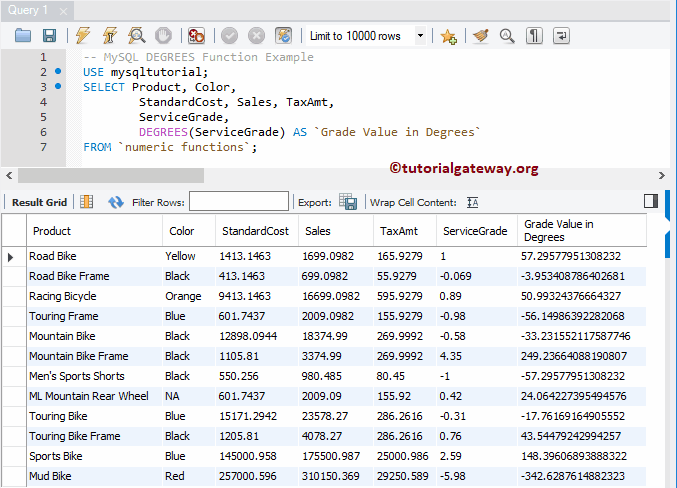Click the Commit transaction checkmark icon
This screenshot has height=488, width=677.
tap(230, 36)
